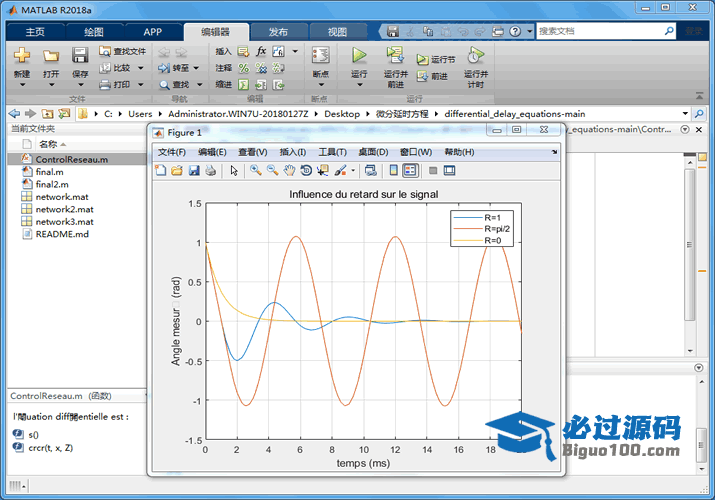
Task: Click the search documentation input field
Action: click(600, 31)
